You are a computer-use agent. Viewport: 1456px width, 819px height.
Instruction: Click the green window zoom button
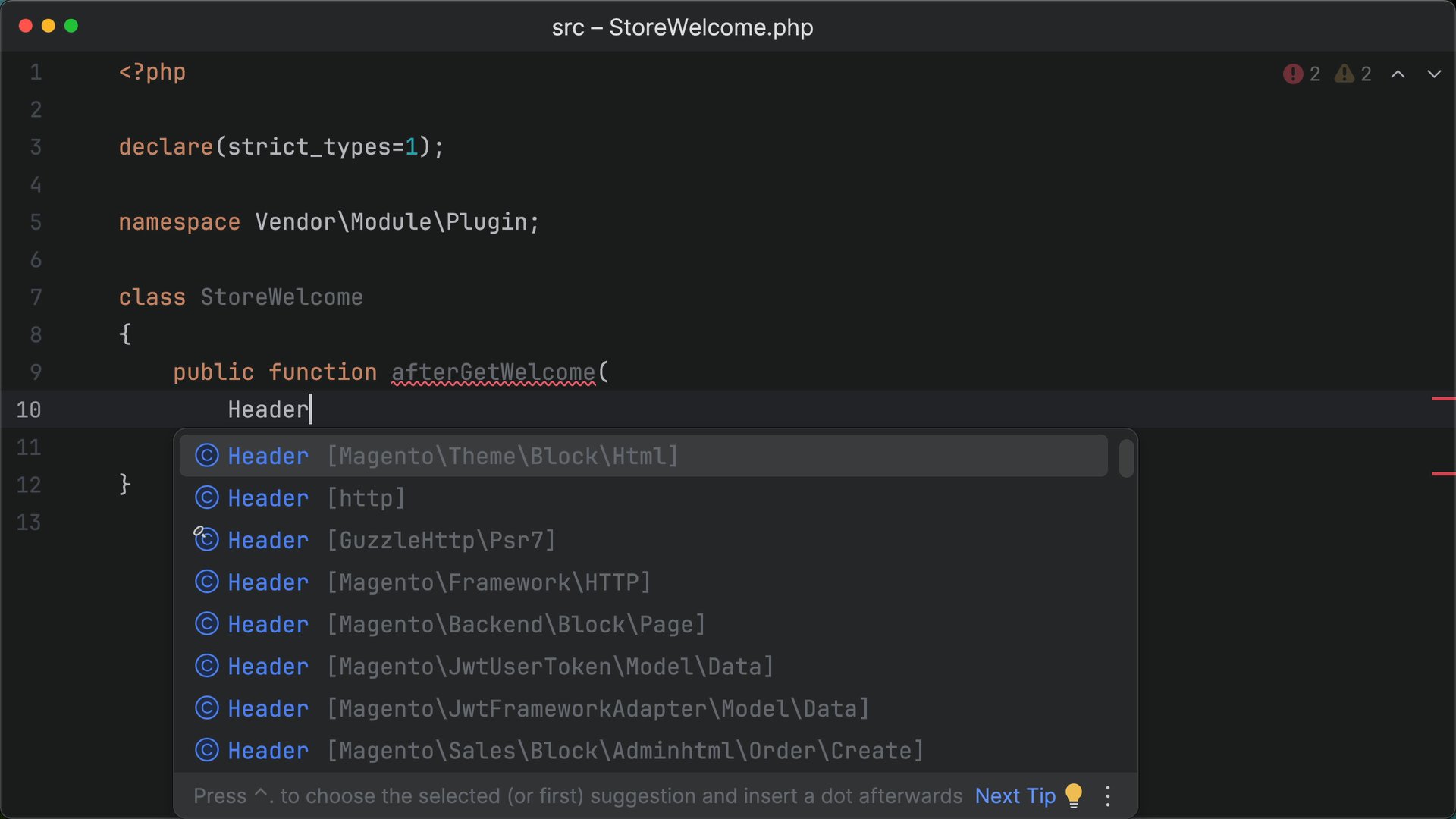pyautogui.click(x=71, y=26)
